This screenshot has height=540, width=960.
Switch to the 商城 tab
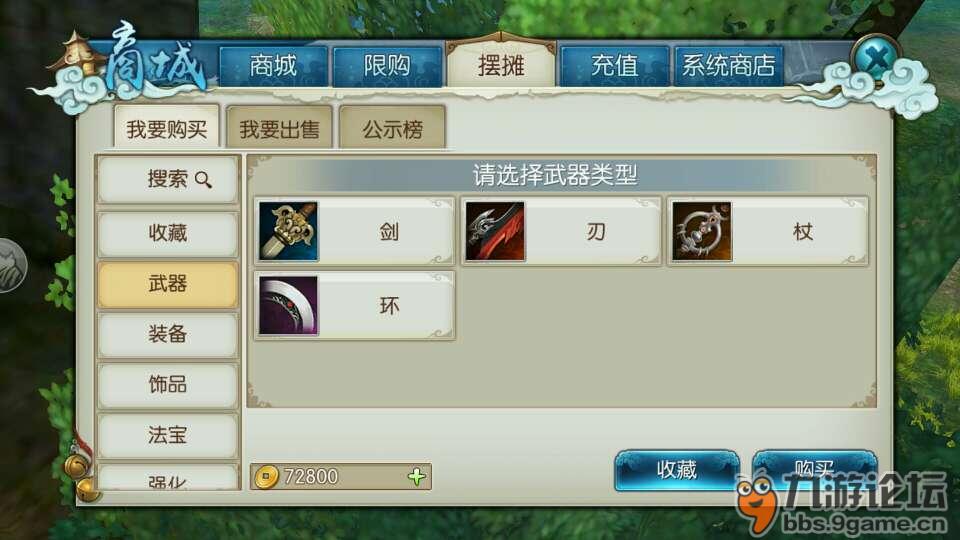tap(273, 66)
